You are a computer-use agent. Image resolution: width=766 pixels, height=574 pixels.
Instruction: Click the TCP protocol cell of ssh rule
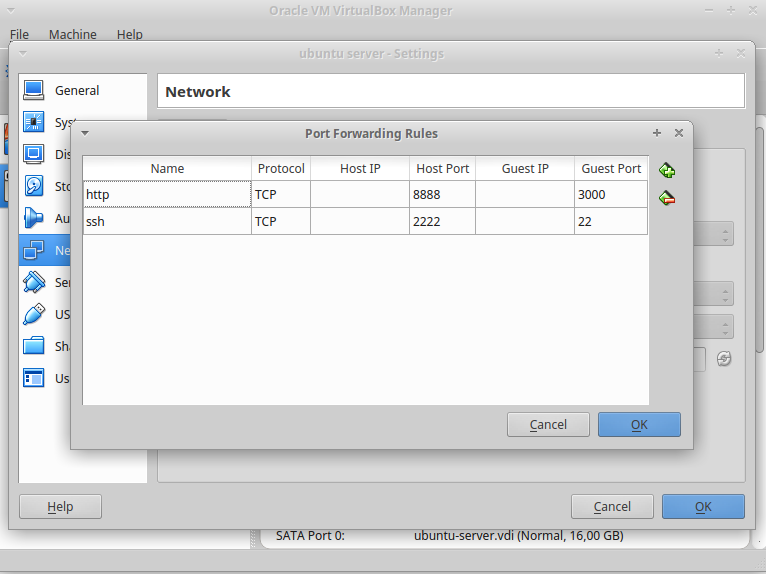point(281,221)
